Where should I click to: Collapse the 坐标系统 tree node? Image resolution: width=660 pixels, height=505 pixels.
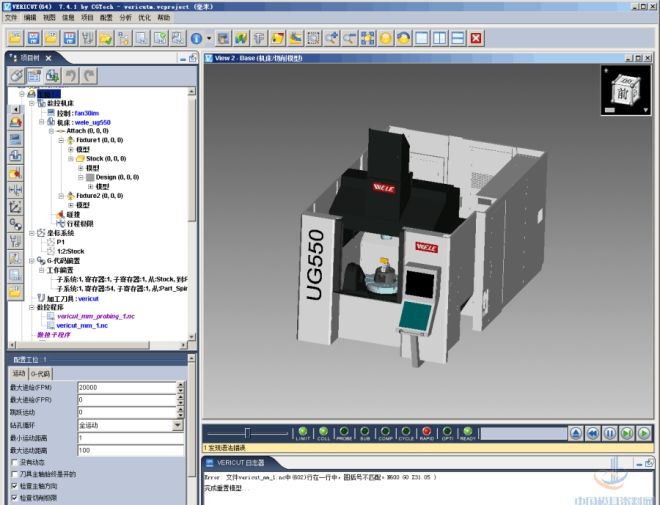[32, 233]
